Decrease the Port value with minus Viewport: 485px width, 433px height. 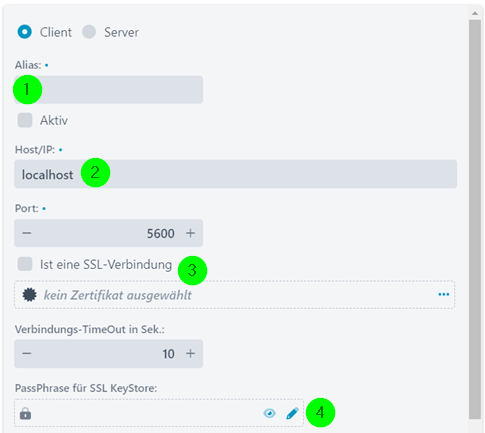27,233
